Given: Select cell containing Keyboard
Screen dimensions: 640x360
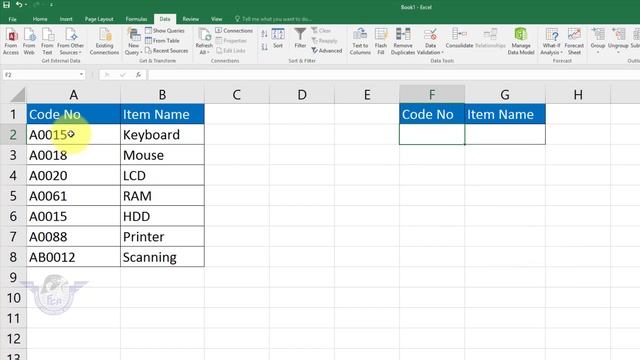Looking at the screenshot, I should 162,135.
